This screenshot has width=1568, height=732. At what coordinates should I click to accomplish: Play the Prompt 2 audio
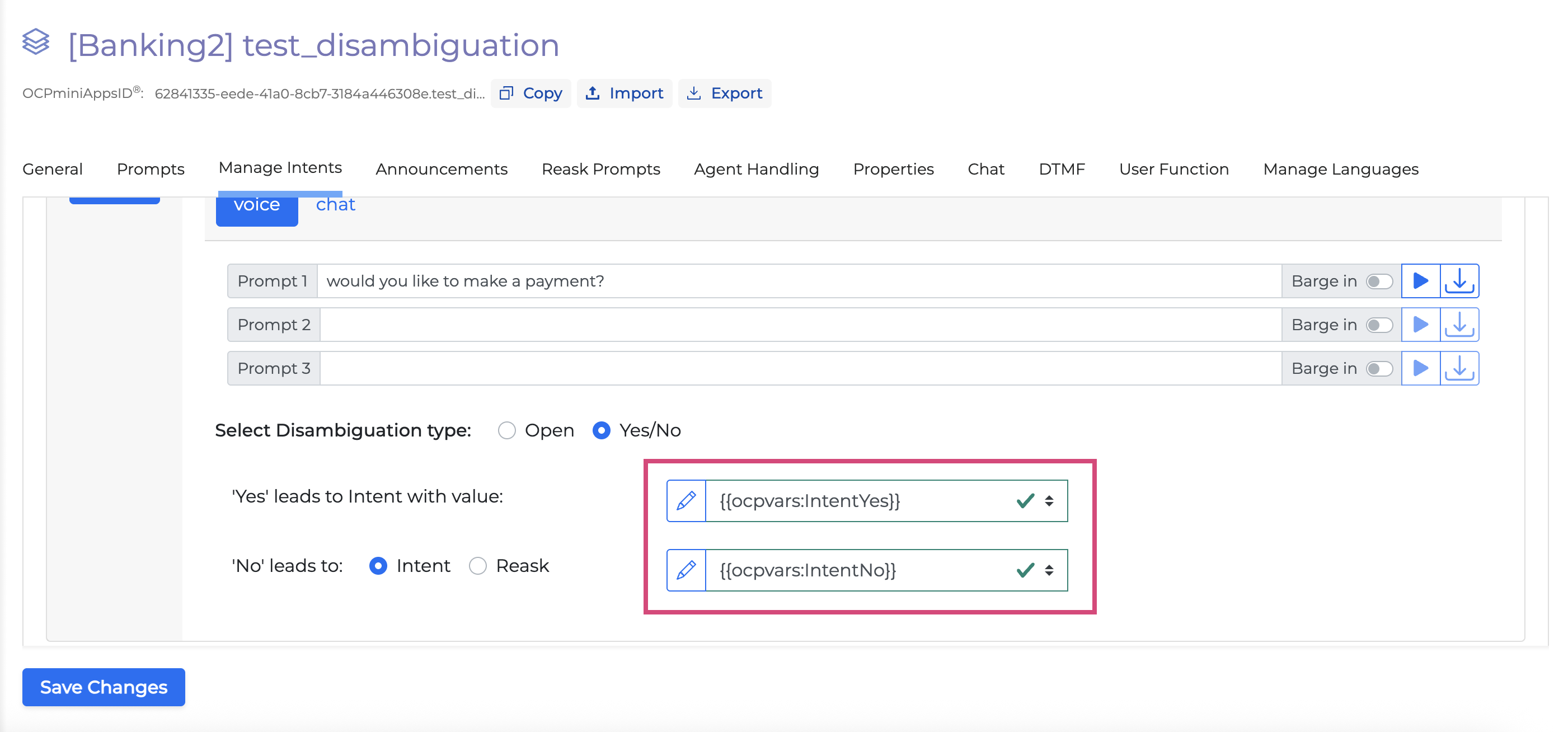click(1420, 325)
